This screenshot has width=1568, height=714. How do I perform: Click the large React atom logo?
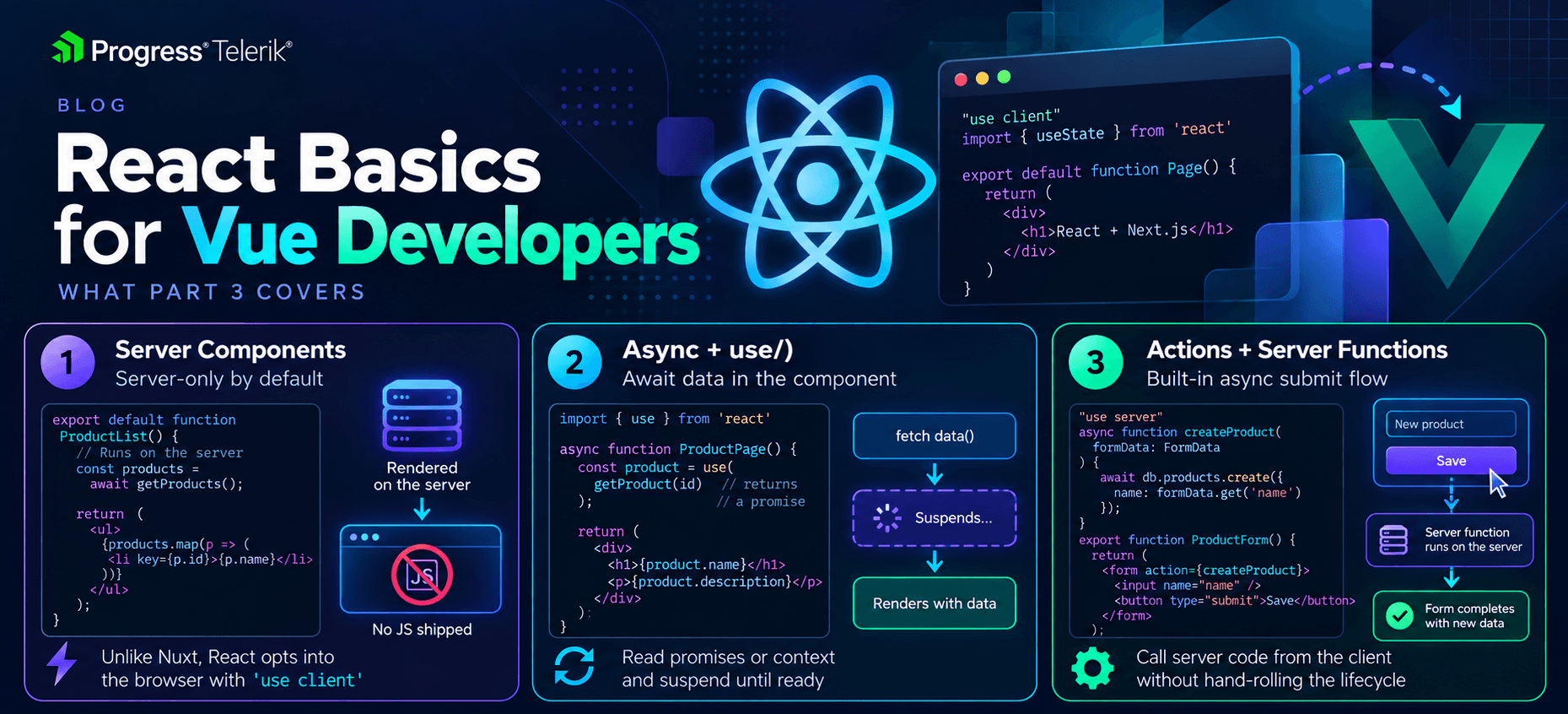pyautogui.click(x=817, y=181)
